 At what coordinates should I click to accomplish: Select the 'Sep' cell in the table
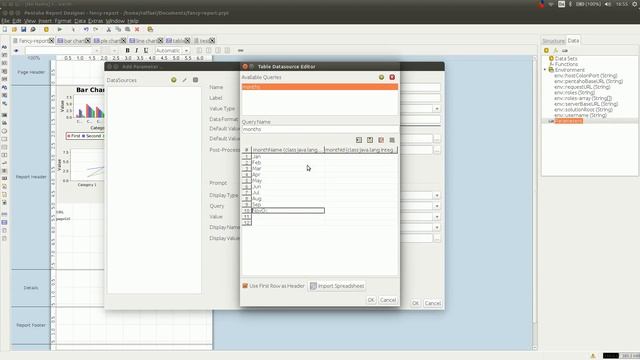pos(288,204)
